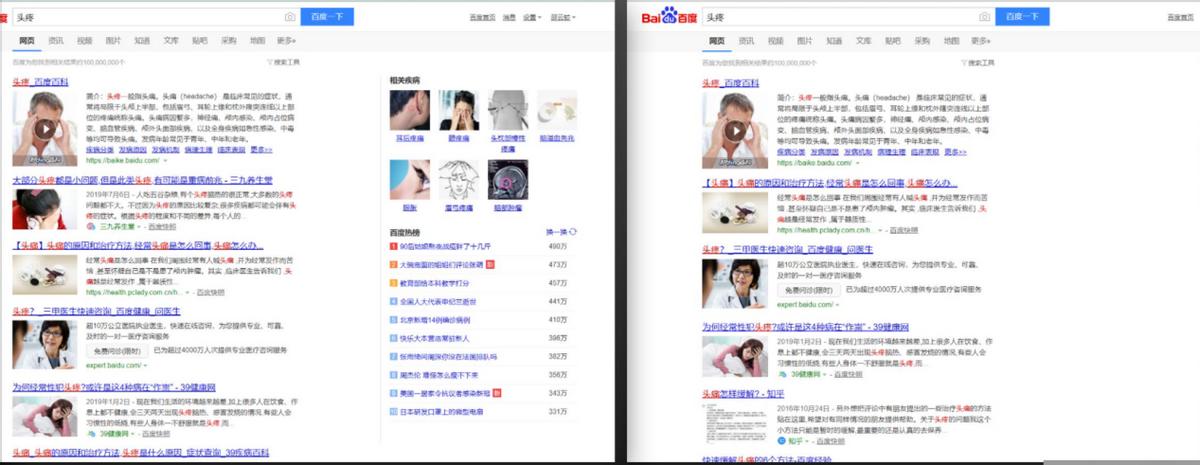Click 免费问诊(限时) in the right window
This screenshot has width=1200, height=465.
point(809,289)
